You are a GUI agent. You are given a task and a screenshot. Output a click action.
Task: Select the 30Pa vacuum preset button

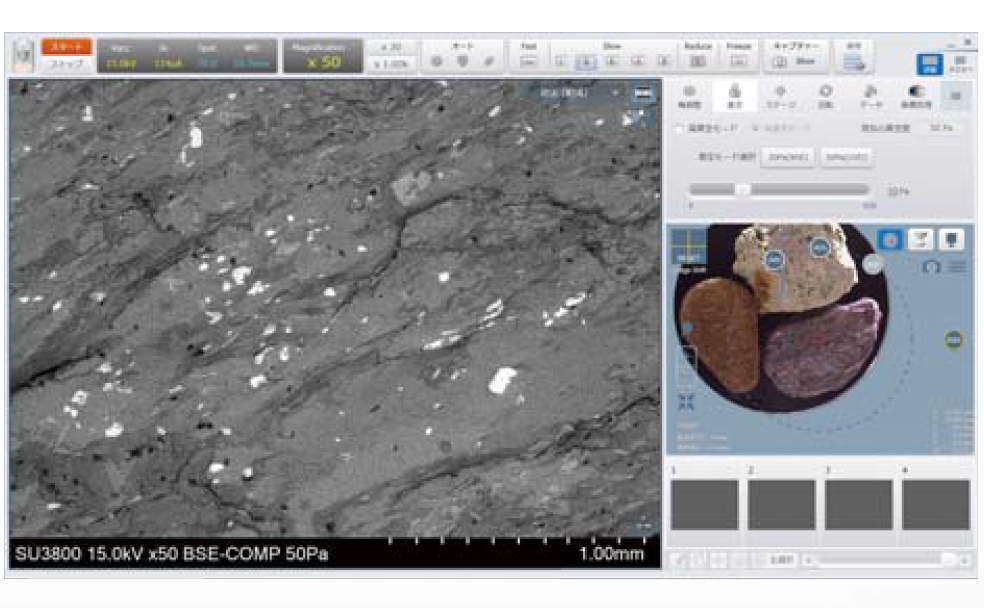click(x=788, y=157)
